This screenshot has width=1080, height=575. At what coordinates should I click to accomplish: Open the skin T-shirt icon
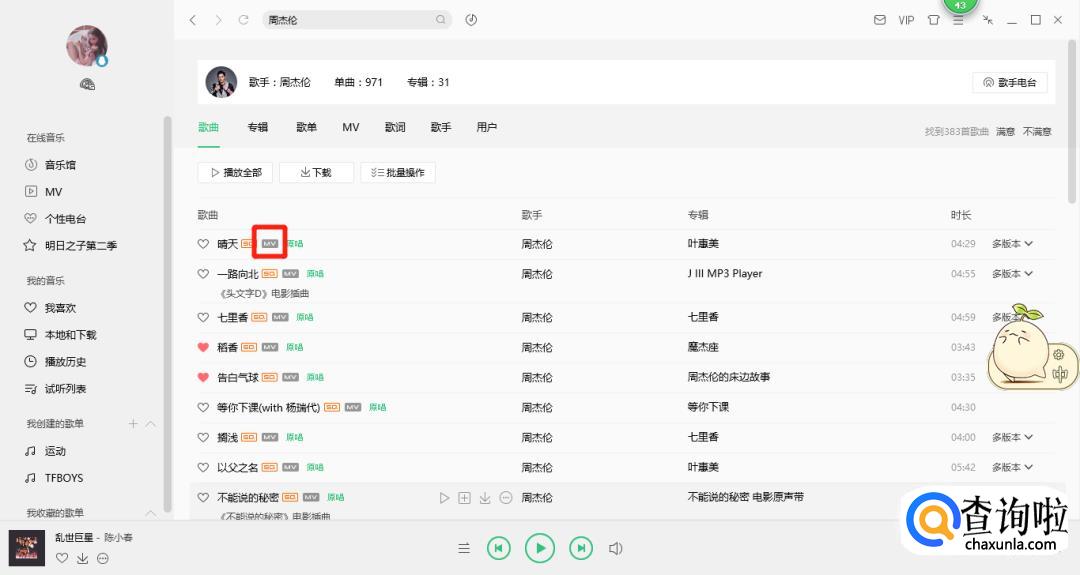pyautogui.click(x=933, y=20)
